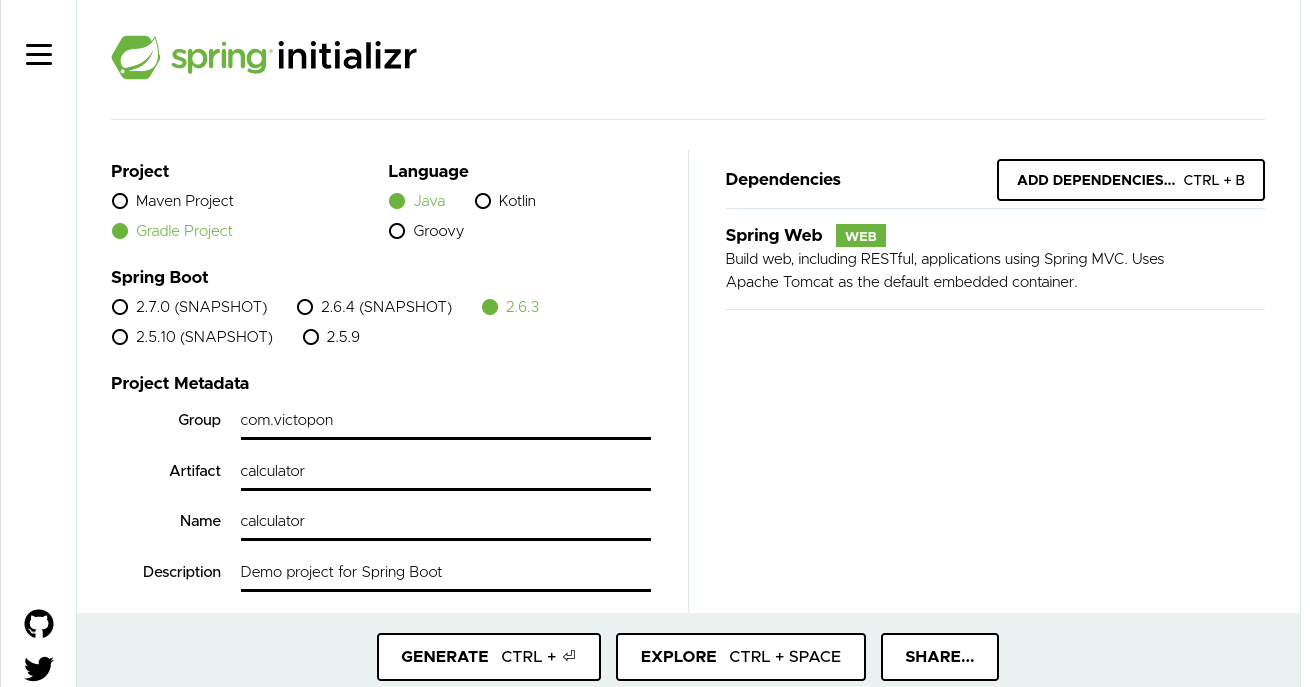Click the Group input field
Image resolution: width=1310 pixels, height=687 pixels.
[x=445, y=420]
